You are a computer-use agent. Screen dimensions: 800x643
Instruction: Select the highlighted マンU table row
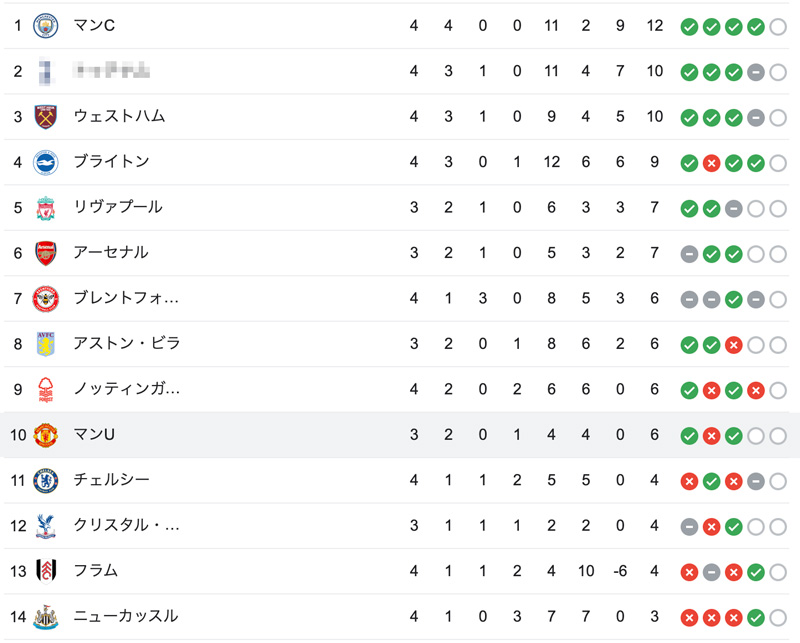coord(400,435)
